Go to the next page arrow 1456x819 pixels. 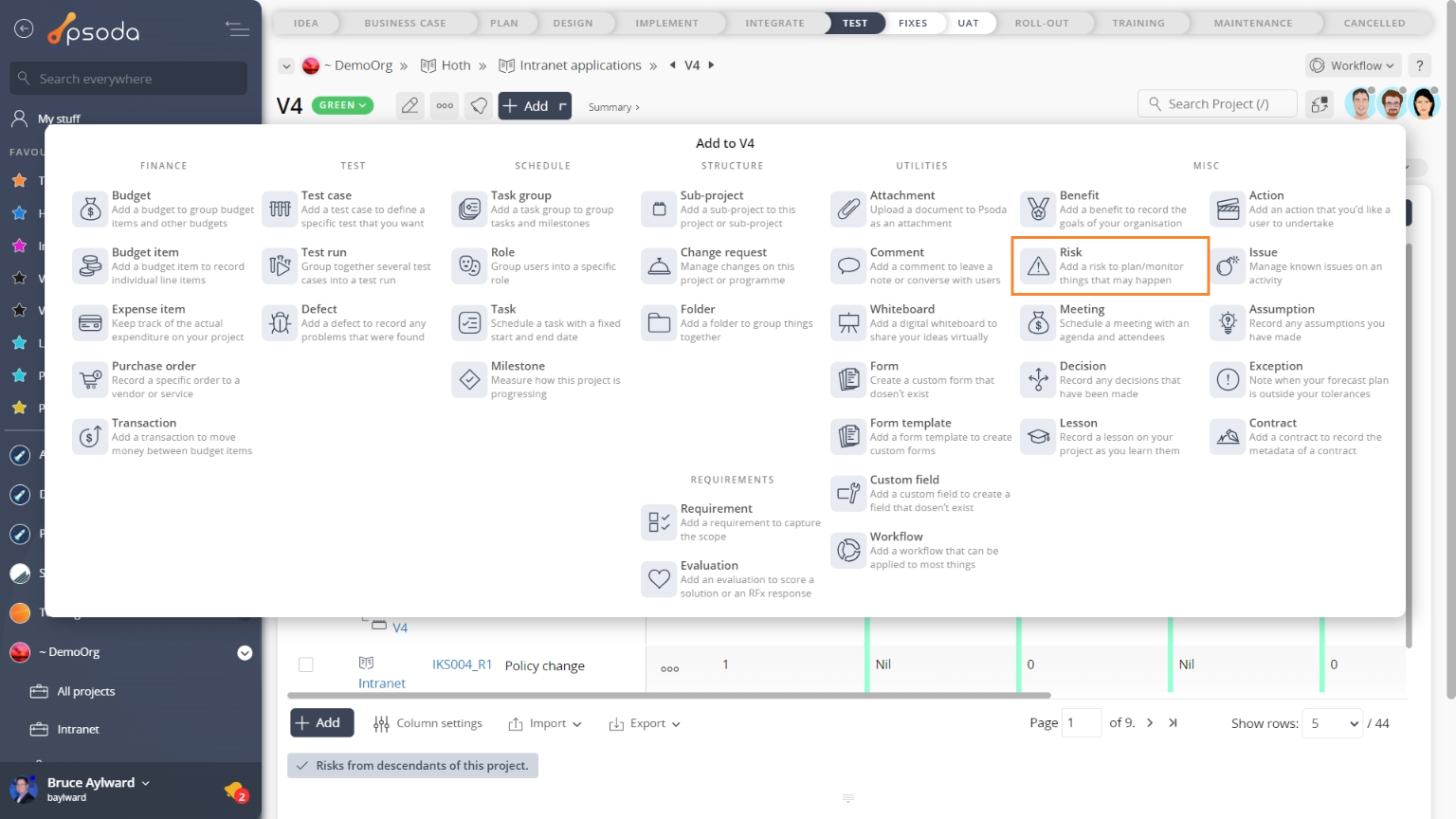click(x=1150, y=722)
